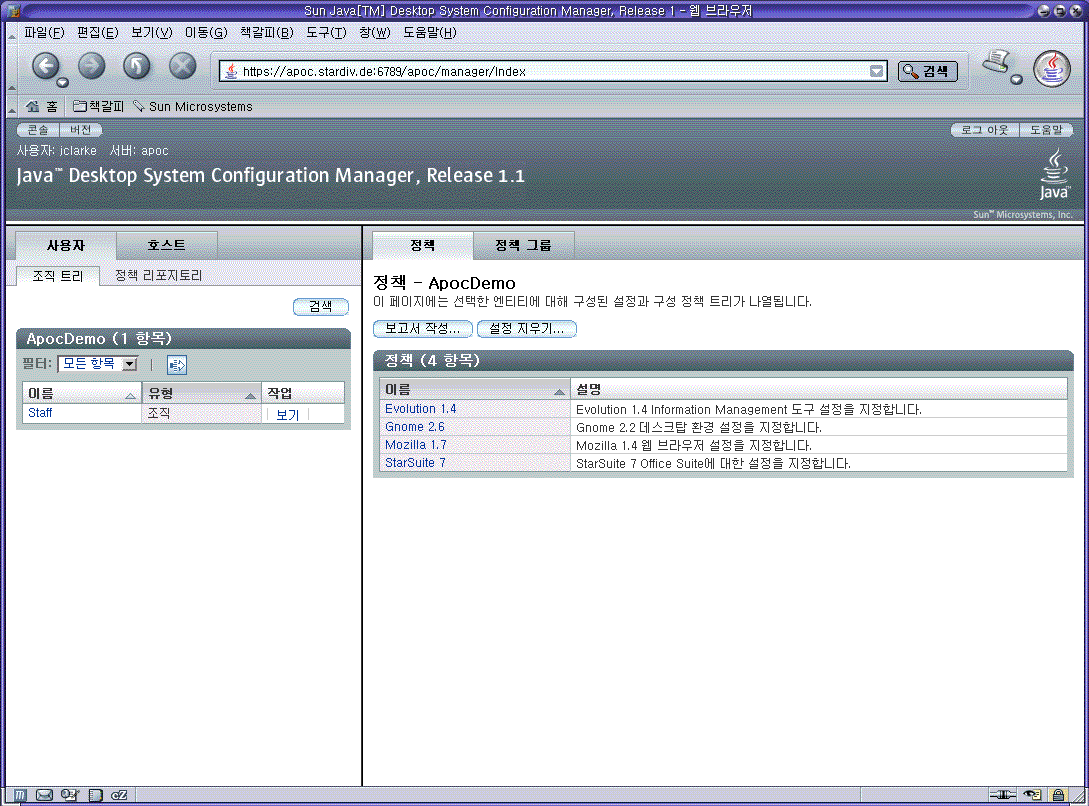Open Mail envelope icon in status bar
The height and width of the screenshot is (806, 1089).
tap(44, 795)
